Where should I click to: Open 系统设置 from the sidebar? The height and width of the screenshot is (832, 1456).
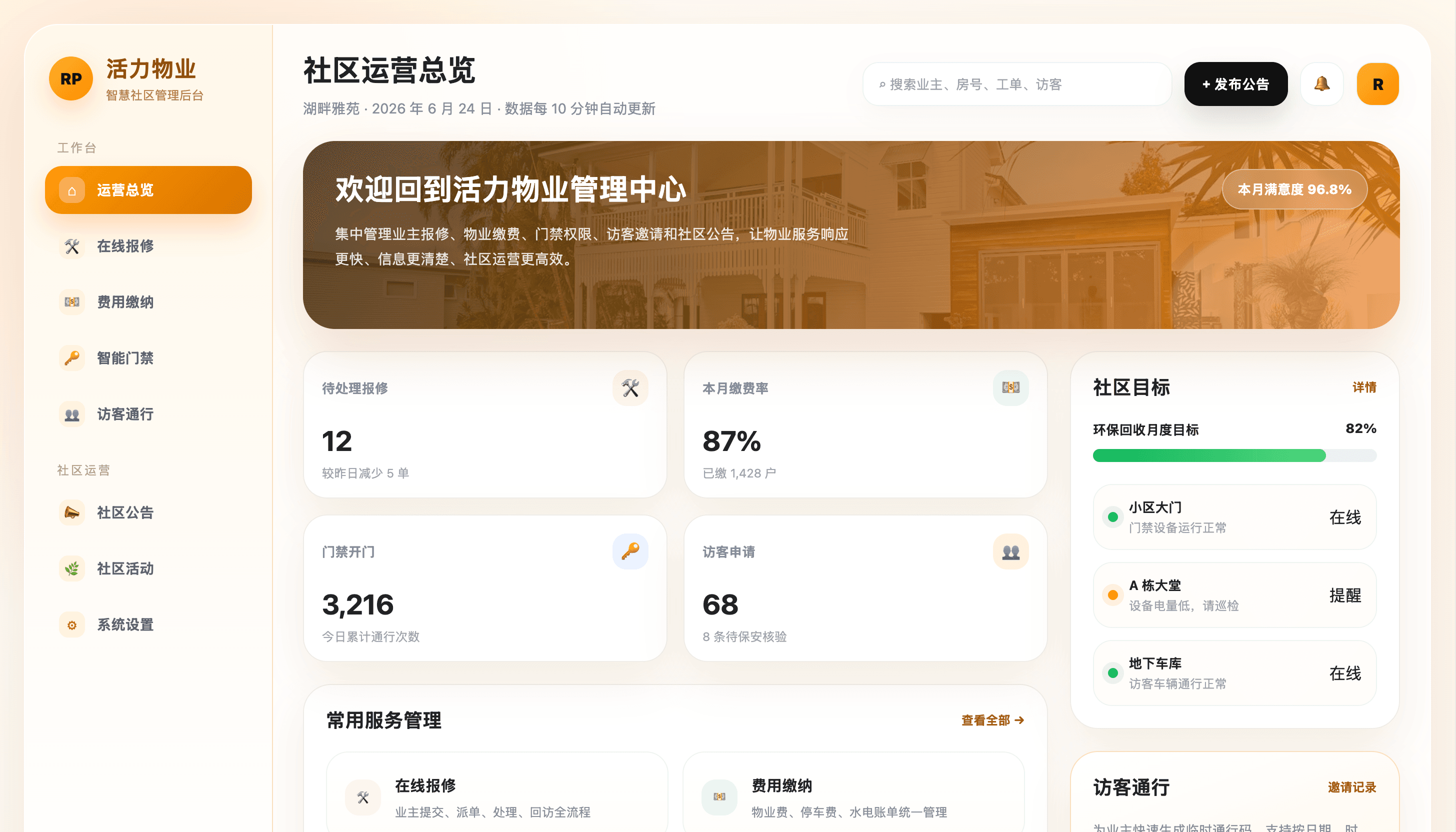148,624
